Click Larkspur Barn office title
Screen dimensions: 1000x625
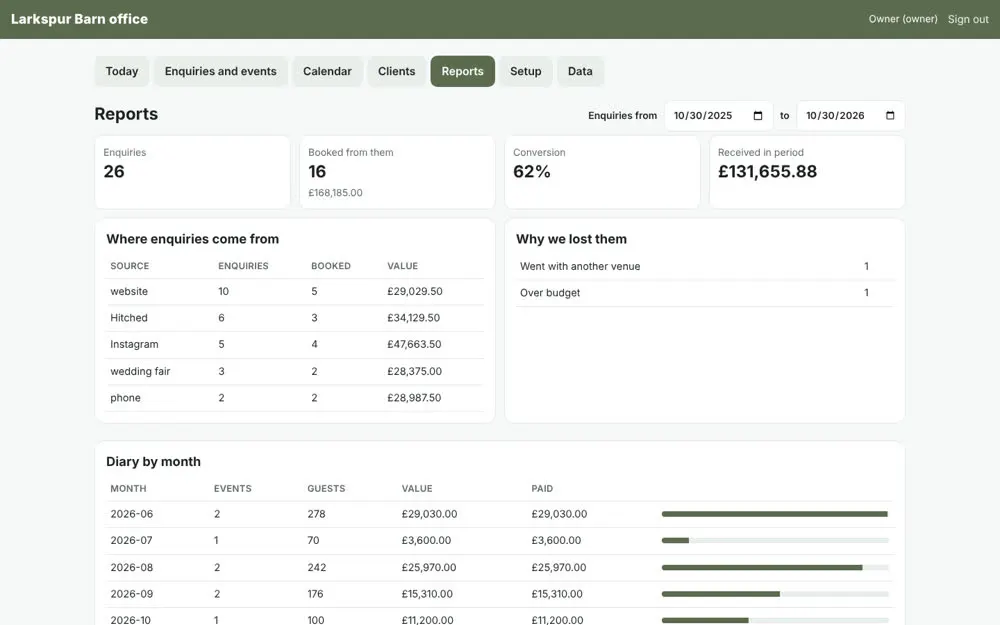[79, 19]
